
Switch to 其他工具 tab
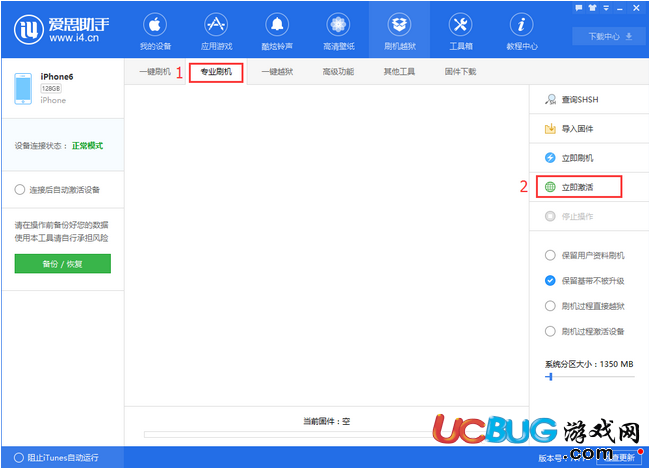pyautogui.click(x=399, y=72)
